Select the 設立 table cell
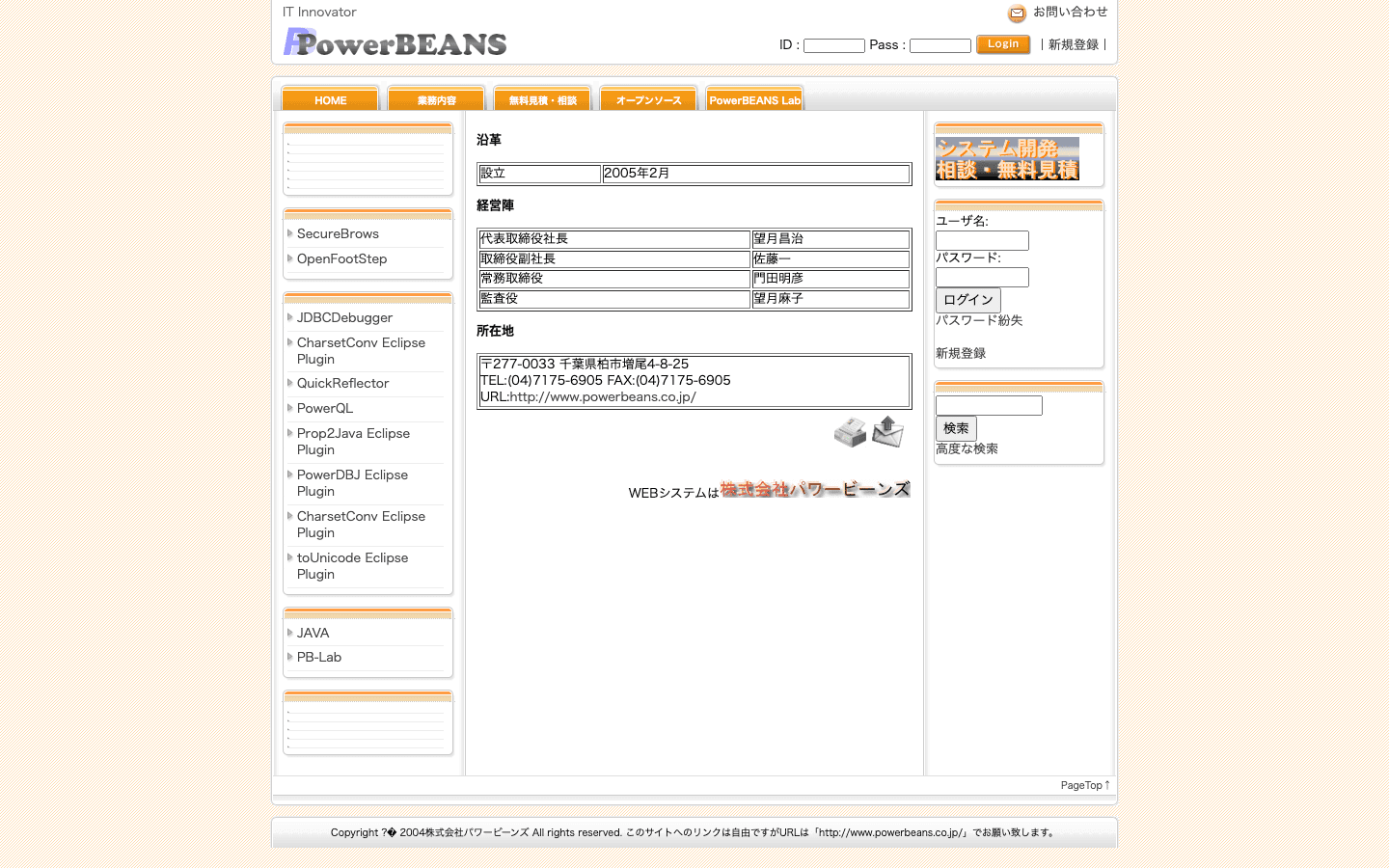Viewport: 1389px width, 868px height. point(540,174)
